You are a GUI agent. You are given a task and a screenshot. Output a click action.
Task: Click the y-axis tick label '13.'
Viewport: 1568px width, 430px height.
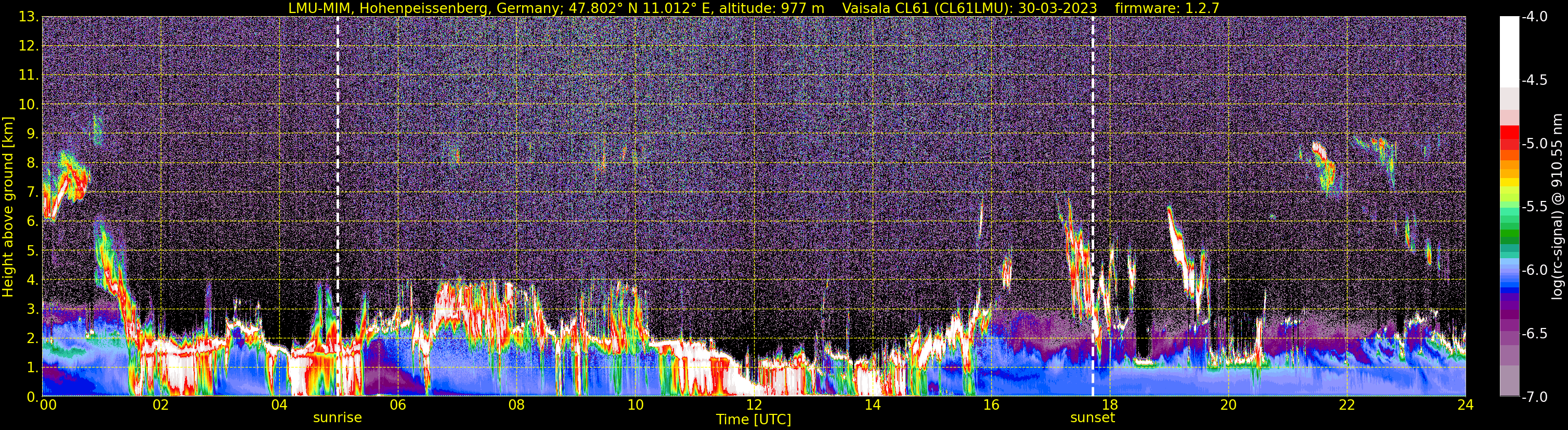point(29,17)
